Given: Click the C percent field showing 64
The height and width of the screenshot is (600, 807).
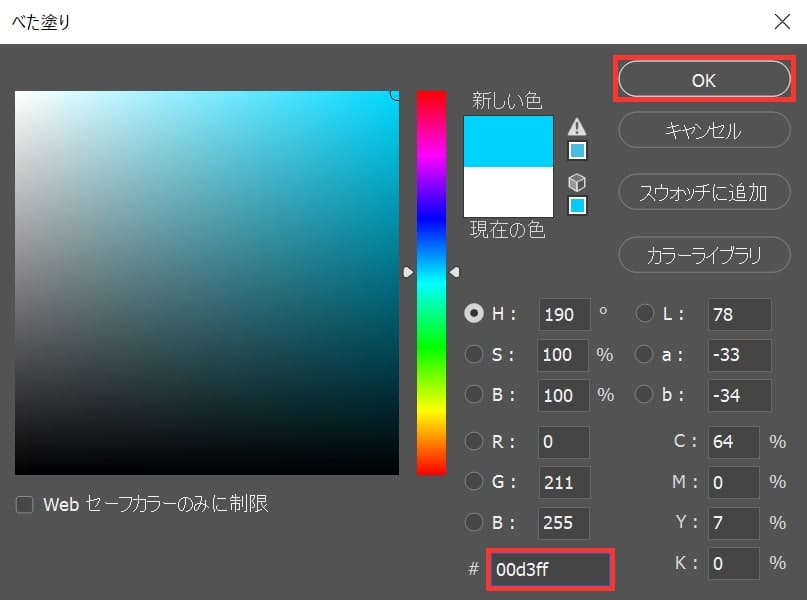Looking at the screenshot, I should point(733,442).
